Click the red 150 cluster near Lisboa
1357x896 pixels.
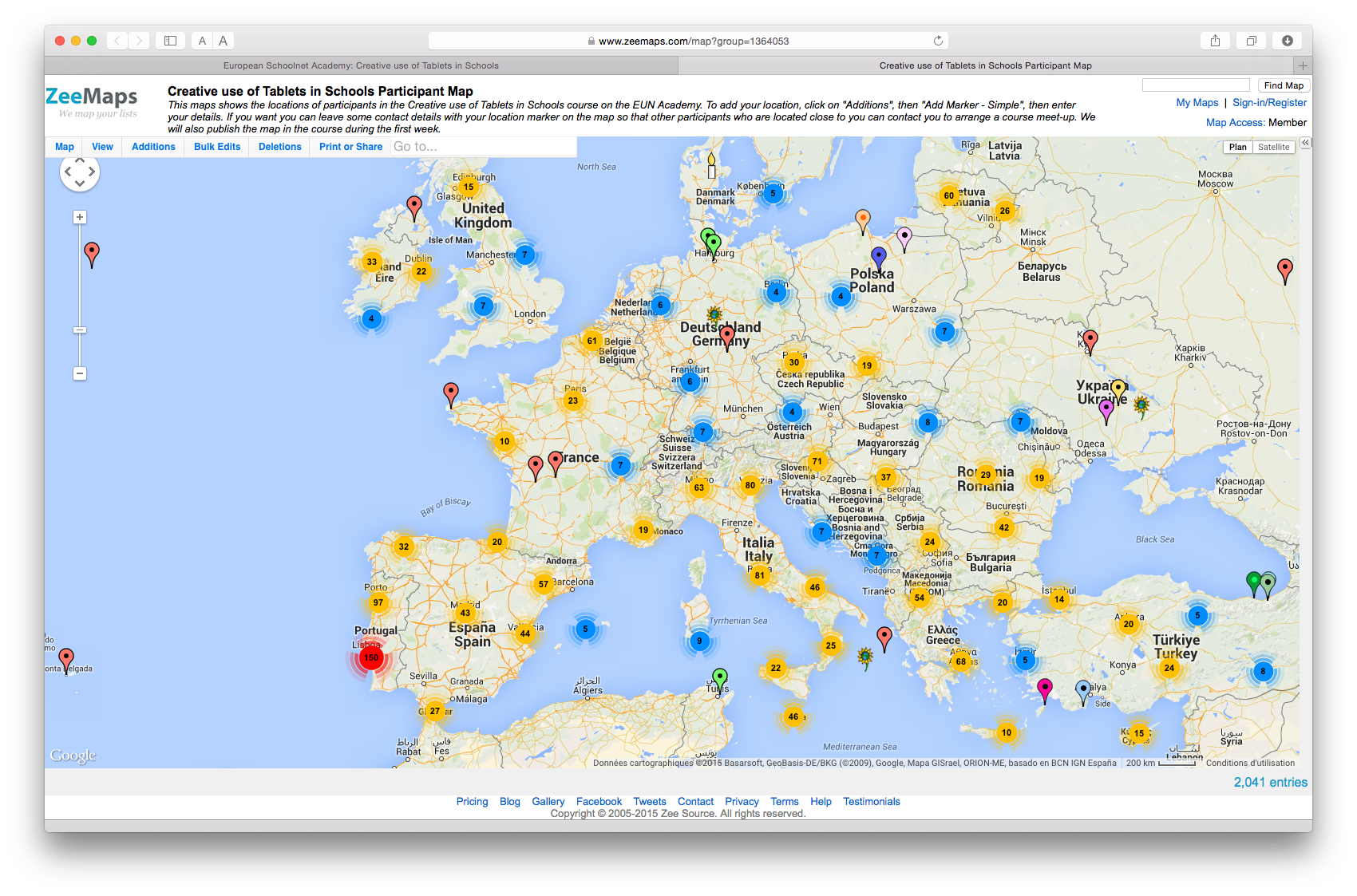coord(370,657)
